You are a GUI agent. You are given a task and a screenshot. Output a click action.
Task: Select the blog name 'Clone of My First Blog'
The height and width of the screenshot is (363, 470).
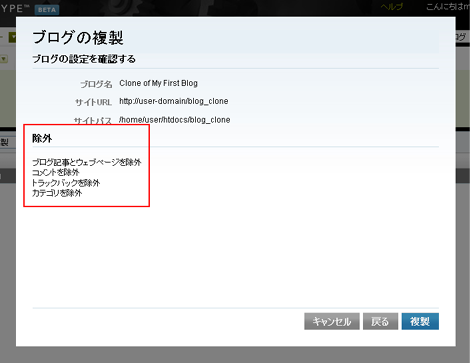(x=158, y=83)
